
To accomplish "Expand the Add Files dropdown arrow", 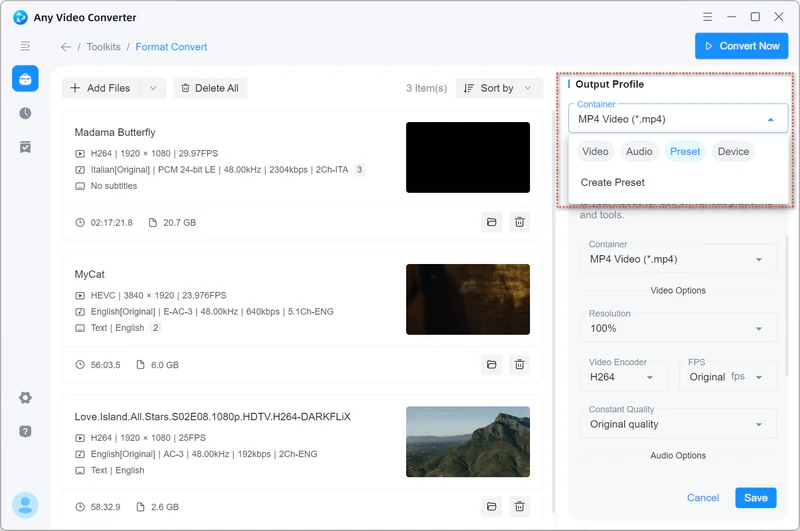I will pyautogui.click(x=153, y=88).
